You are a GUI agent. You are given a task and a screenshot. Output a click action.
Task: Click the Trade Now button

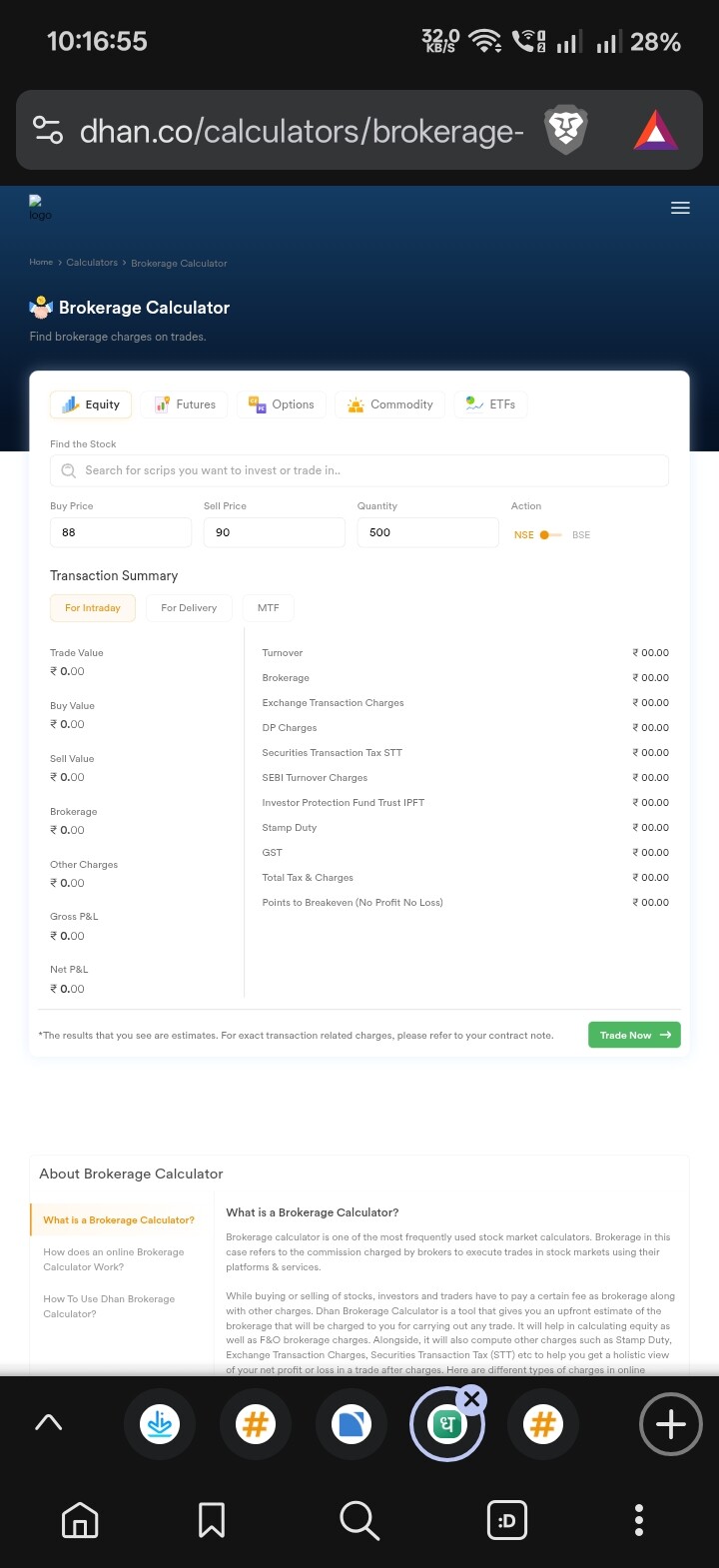pyautogui.click(x=634, y=1035)
